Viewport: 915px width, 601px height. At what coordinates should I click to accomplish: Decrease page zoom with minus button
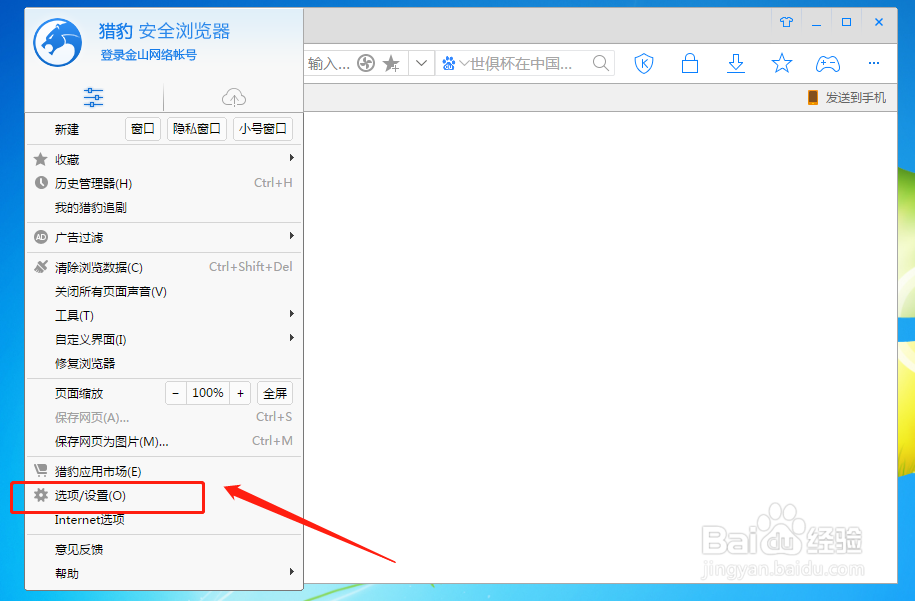point(176,393)
